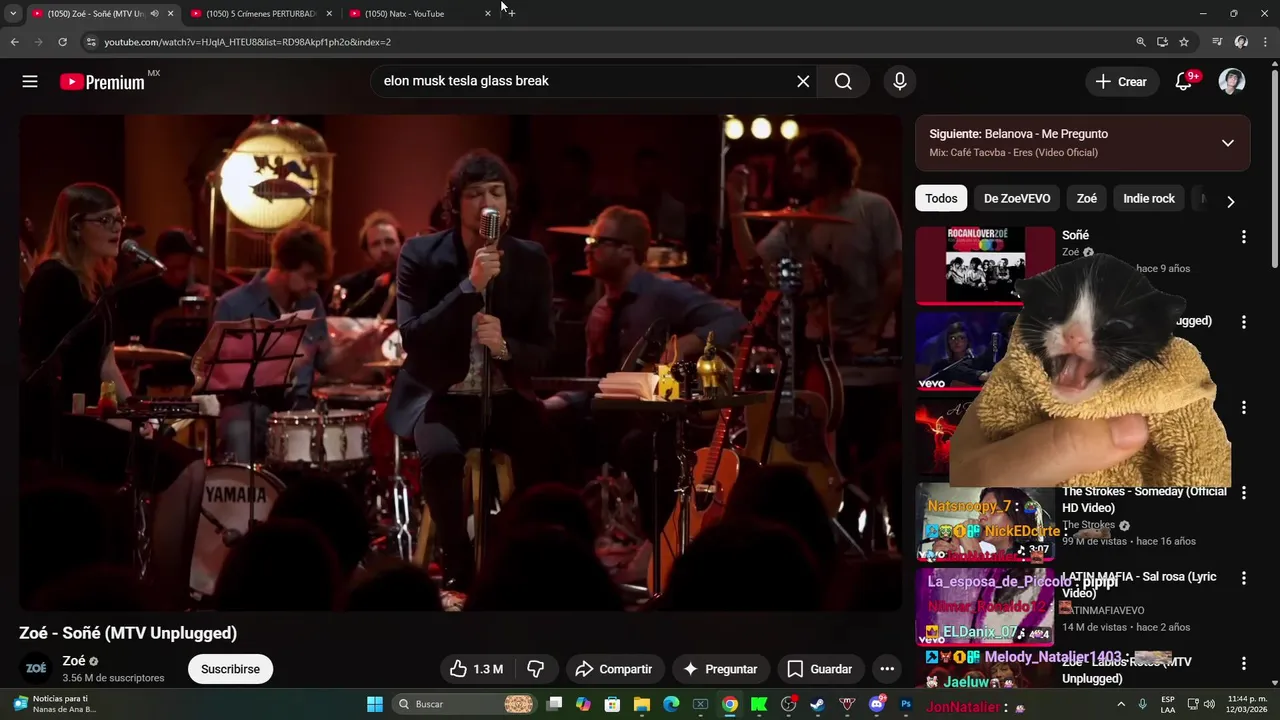
Task: Show more filter chips with right arrow
Action: (1230, 201)
